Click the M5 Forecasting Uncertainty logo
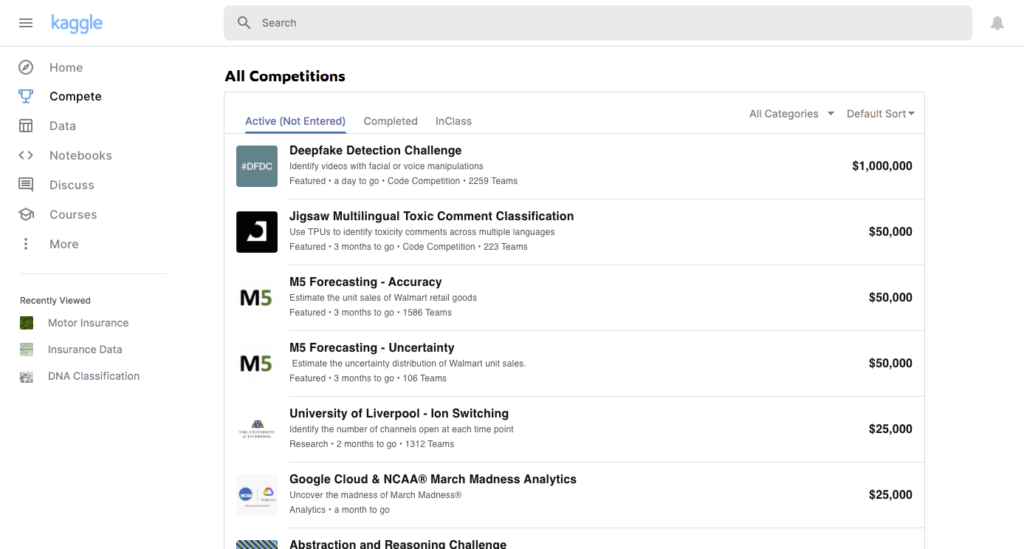Viewport: 1024px width, 549px height. [257, 364]
